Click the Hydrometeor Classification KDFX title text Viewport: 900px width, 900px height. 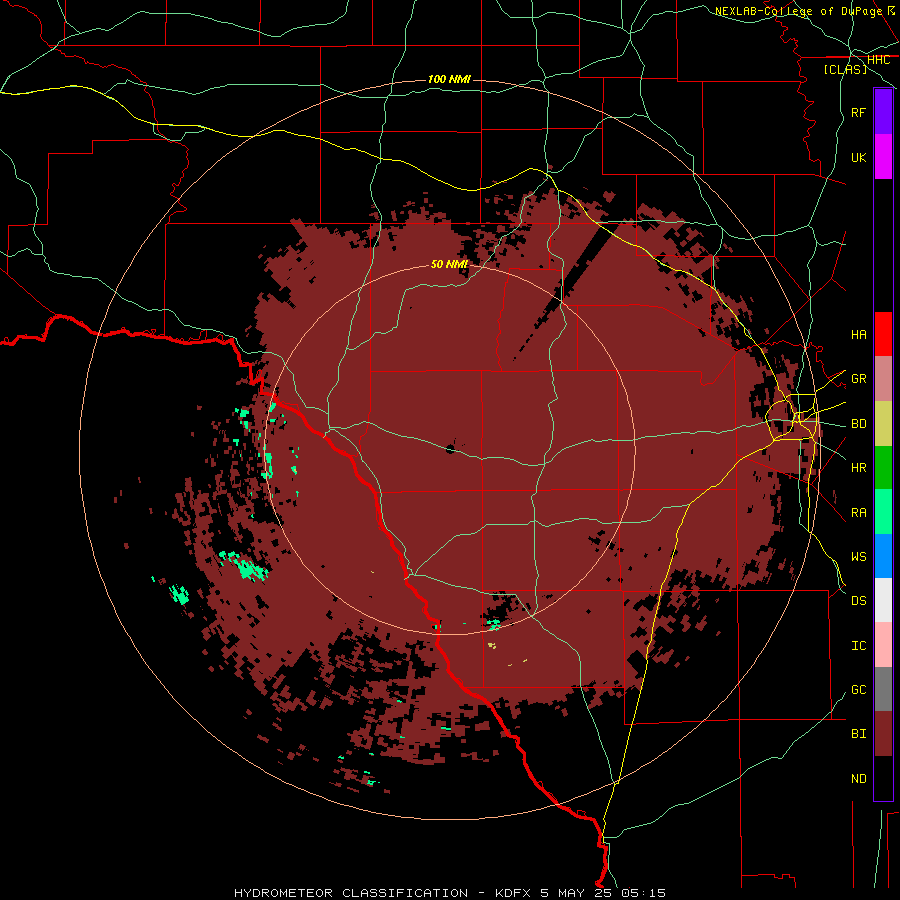[x=449, y=893]
